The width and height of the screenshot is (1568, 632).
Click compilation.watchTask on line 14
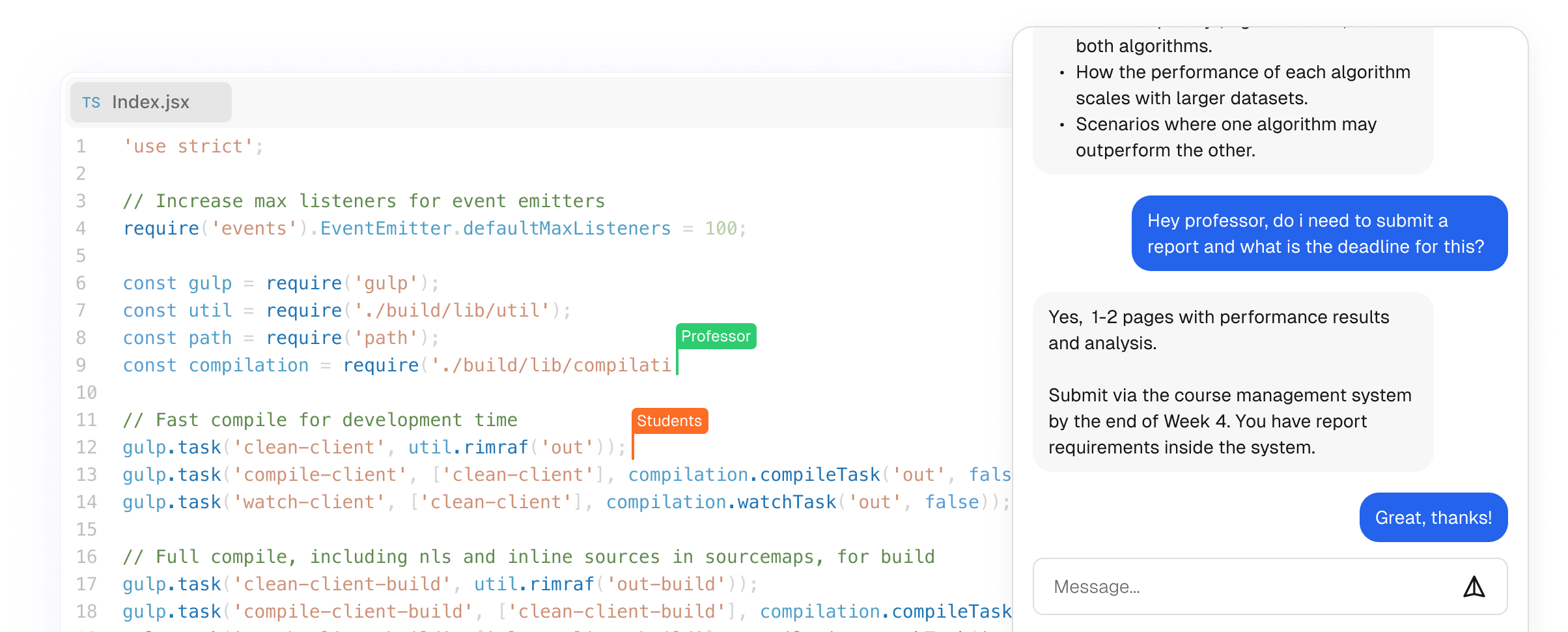click(721, 502)
